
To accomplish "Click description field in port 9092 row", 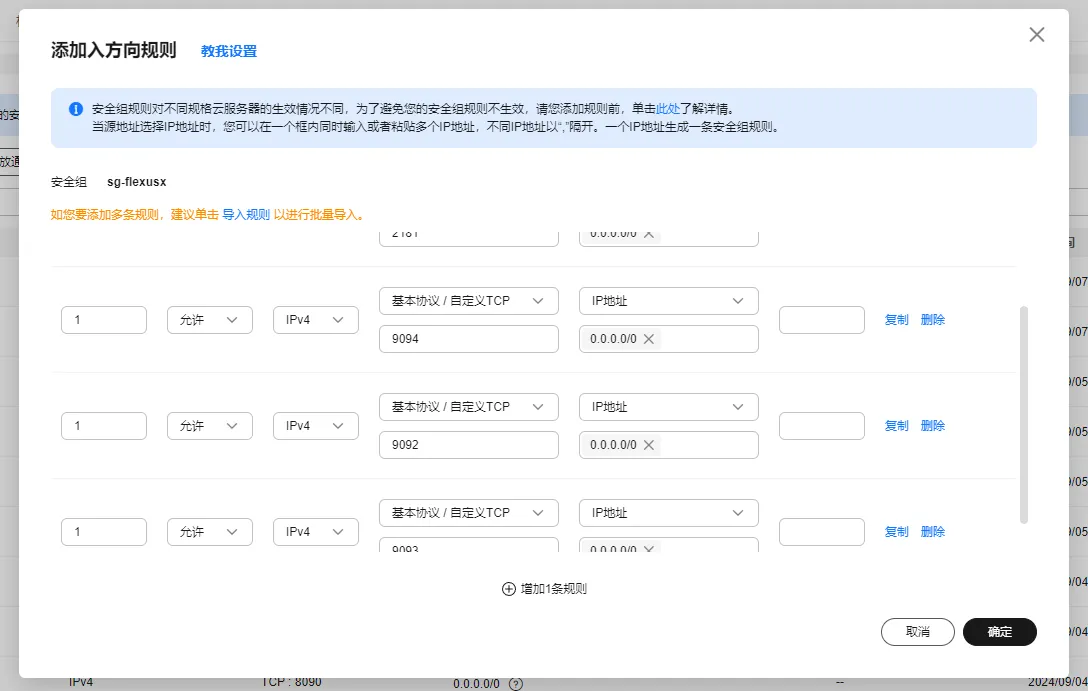I will tap(822, 426).
